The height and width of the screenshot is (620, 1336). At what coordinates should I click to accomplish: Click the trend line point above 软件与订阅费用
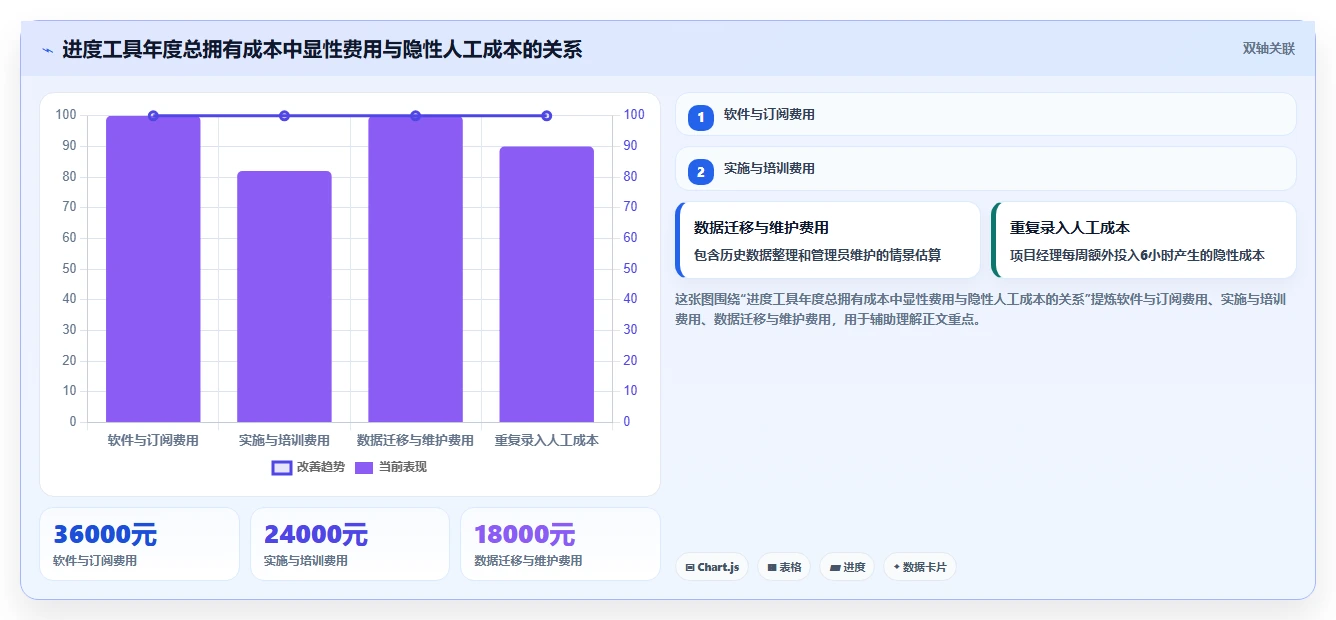153,116
